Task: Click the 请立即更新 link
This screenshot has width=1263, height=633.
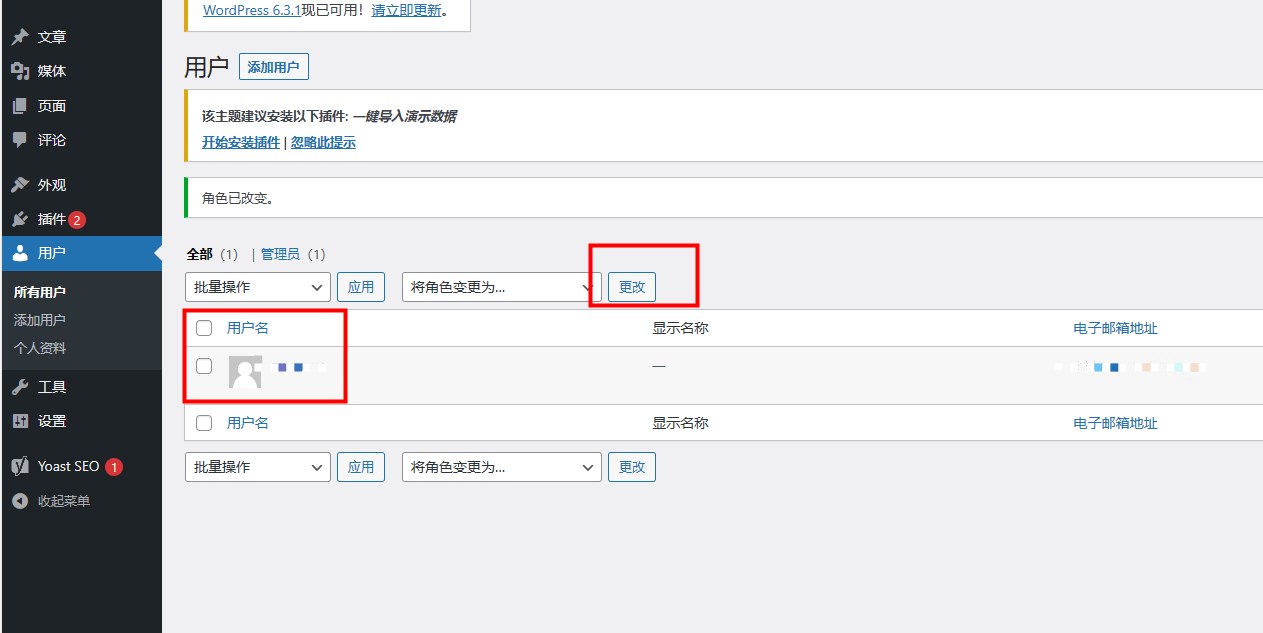Action: tap(406, 11)
